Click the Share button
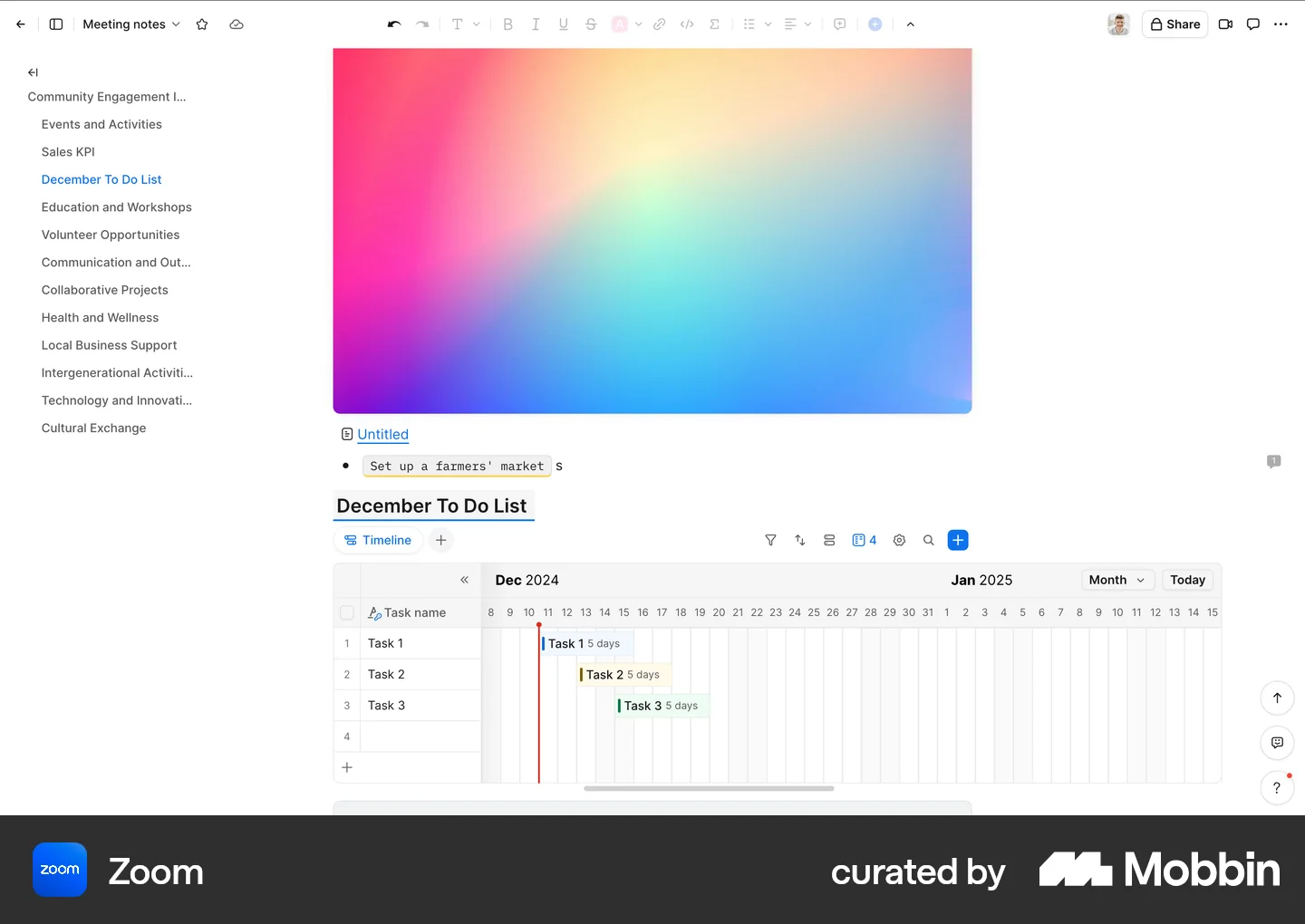Viewport: 1305px width, 924px height. pyautogui.click(x=1174, y=24)
